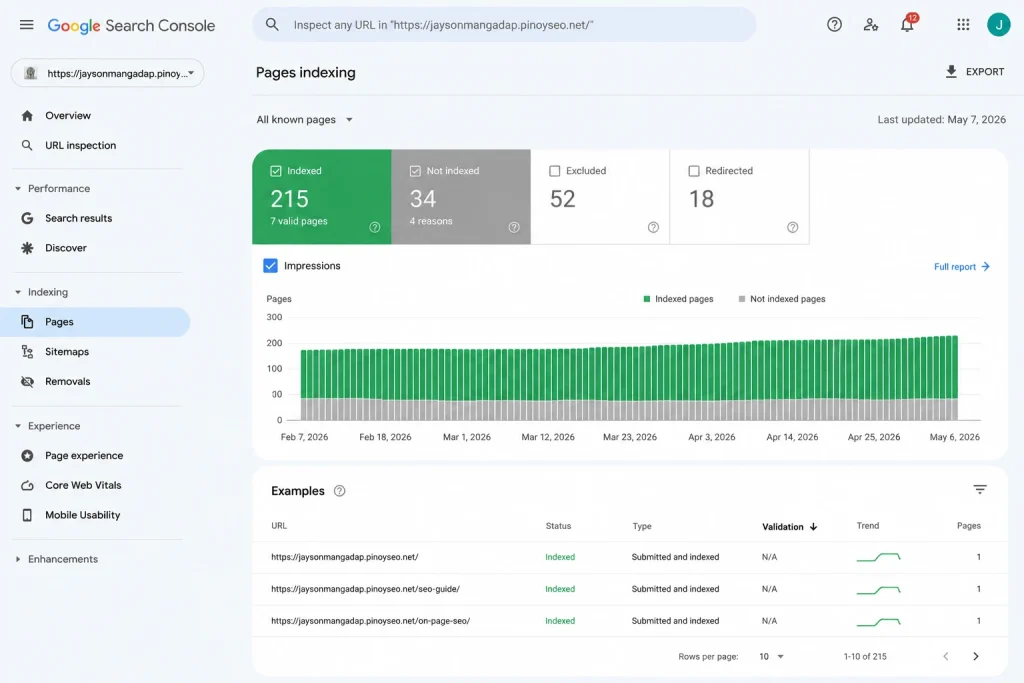
Task: Click the gray Not indexed pages legend swatch
Action: (741, 299)
